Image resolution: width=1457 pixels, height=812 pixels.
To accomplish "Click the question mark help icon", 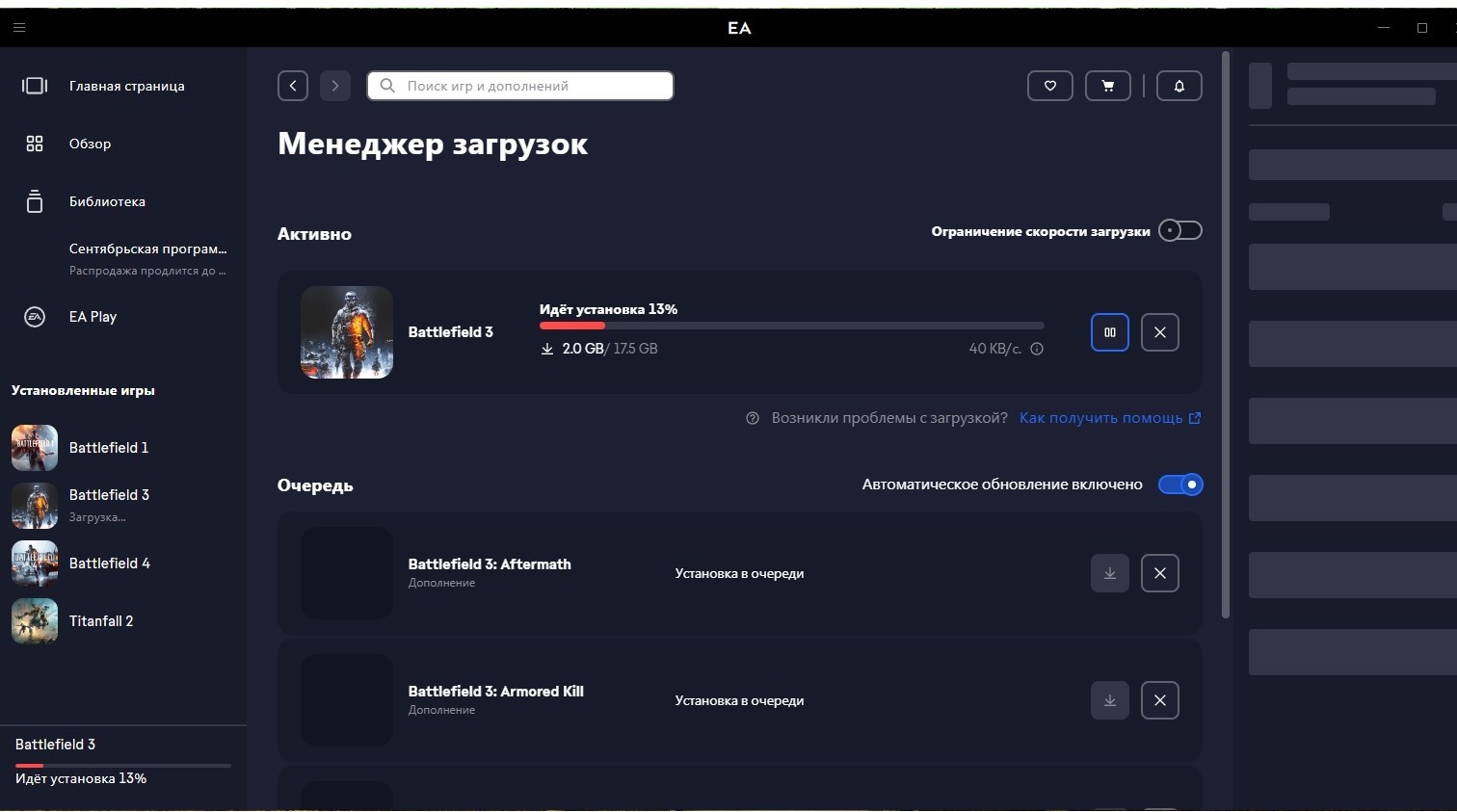I will [753, 418].
